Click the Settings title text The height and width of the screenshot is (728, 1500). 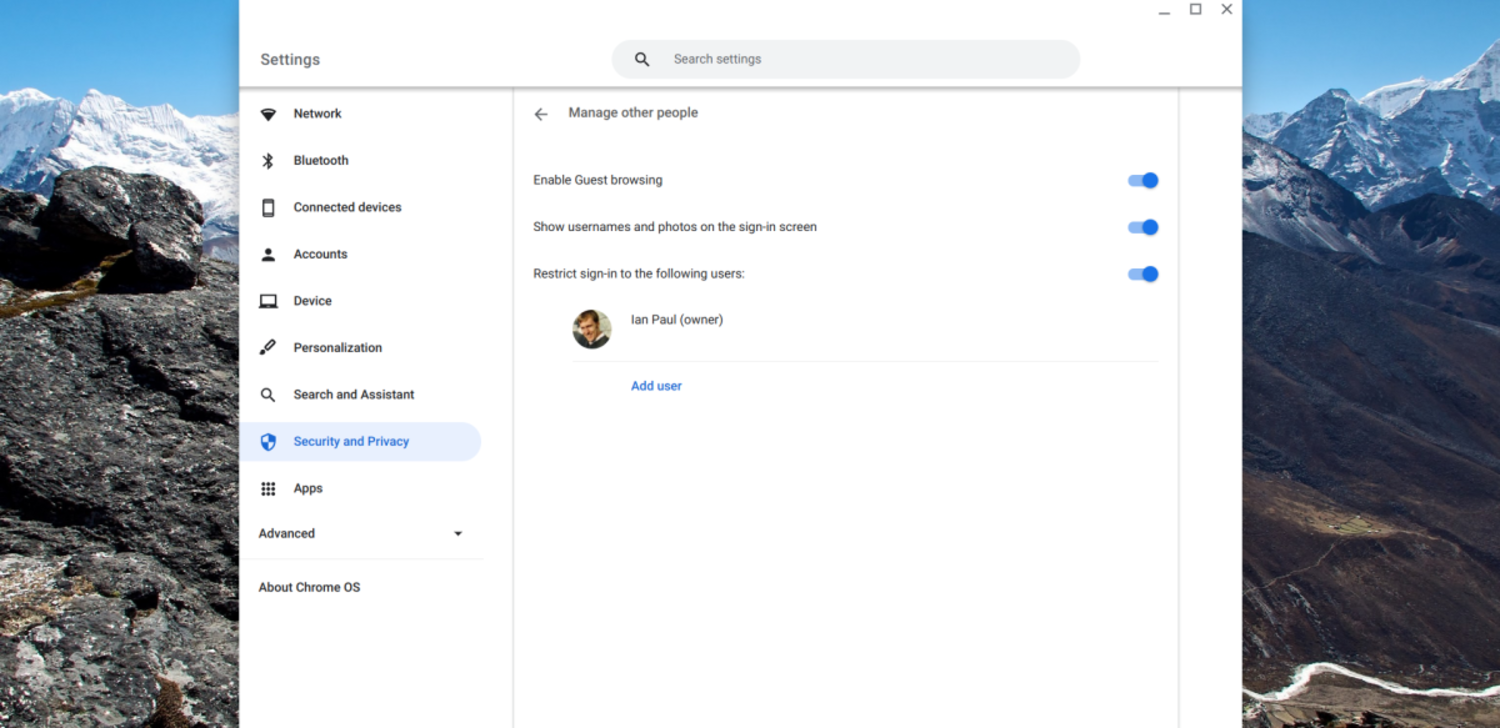[x=290, y=60]
